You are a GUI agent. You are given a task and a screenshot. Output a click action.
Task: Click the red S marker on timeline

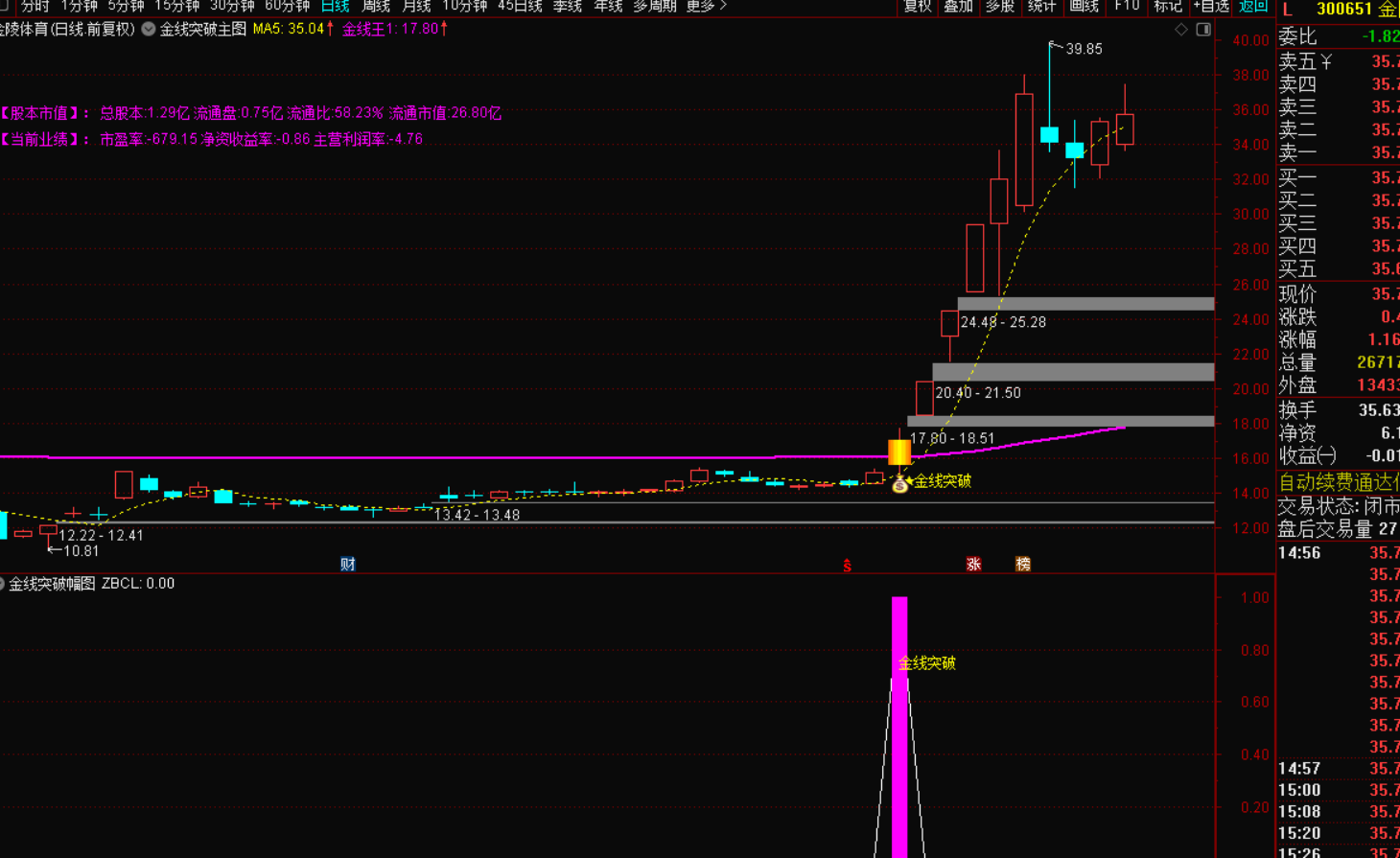847,566
